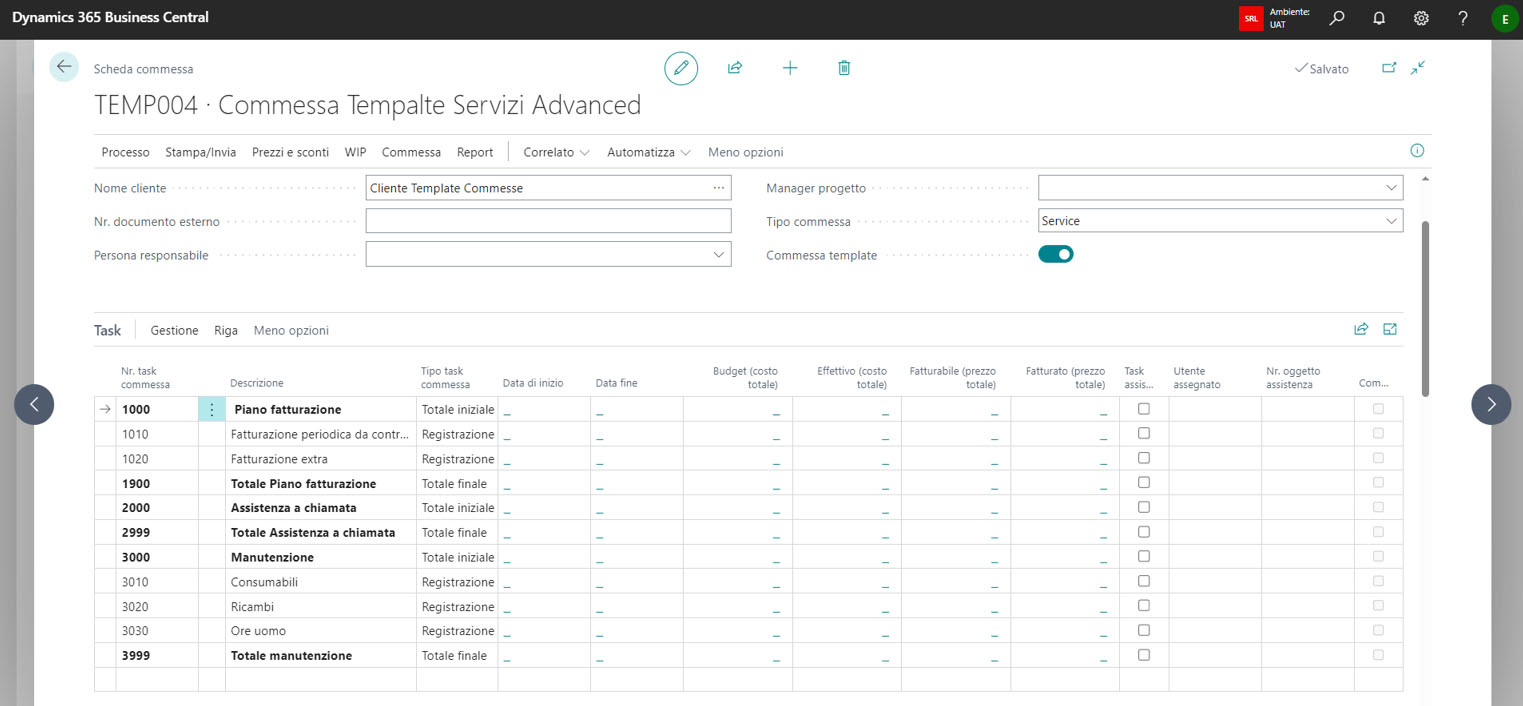This screenshot has width=1523, height=706.
Task: Check Task assistenza box for row 1900
Action: (x=1144, y=483)
